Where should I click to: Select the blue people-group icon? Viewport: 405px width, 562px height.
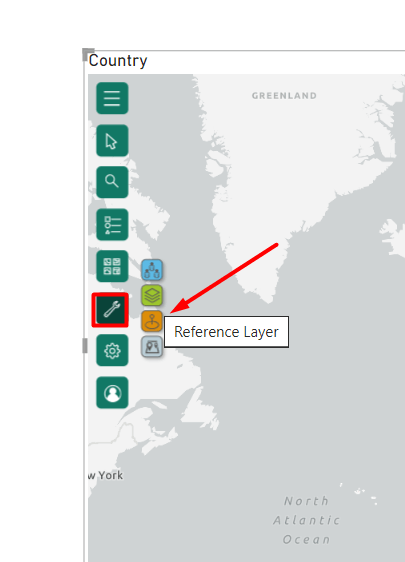point(152,270)
